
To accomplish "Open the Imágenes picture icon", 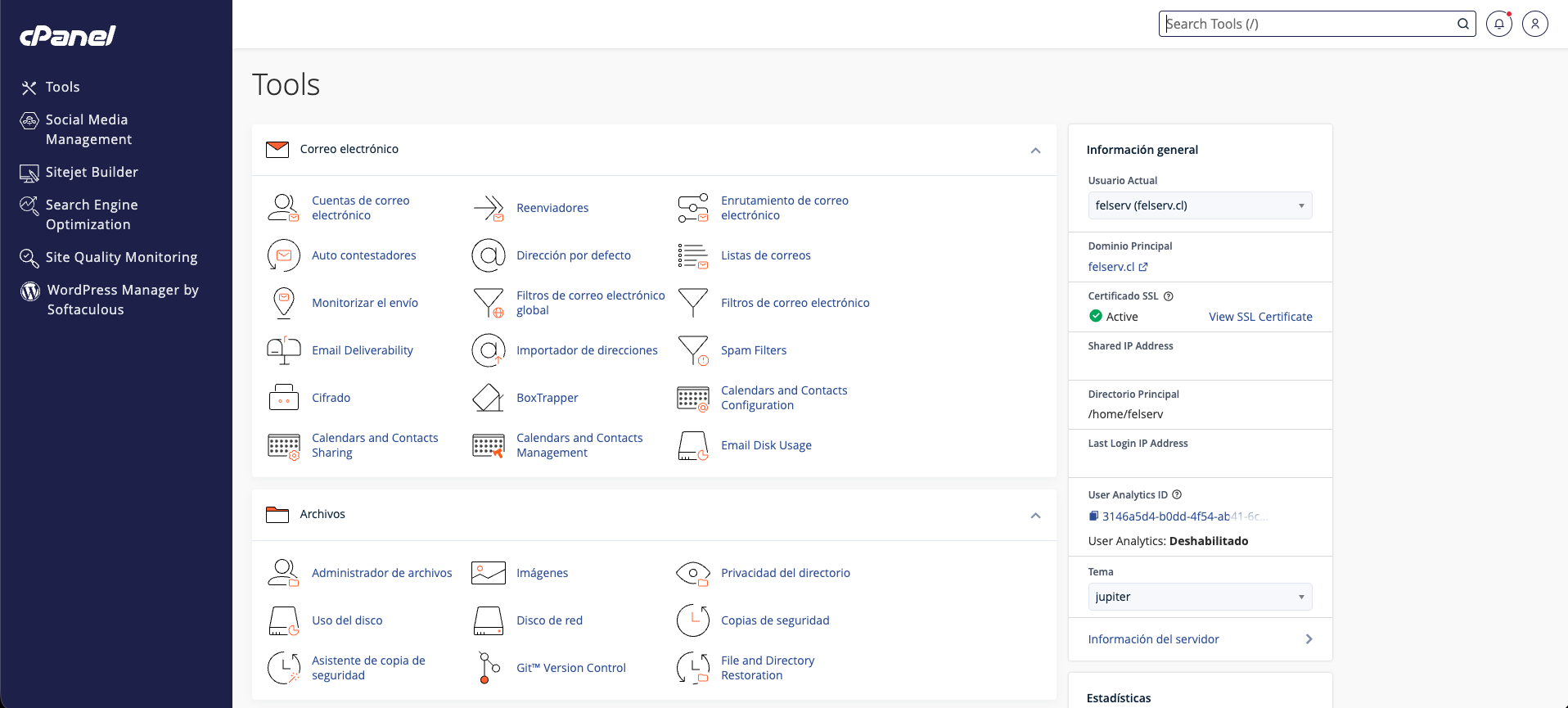I will (489, 573).
